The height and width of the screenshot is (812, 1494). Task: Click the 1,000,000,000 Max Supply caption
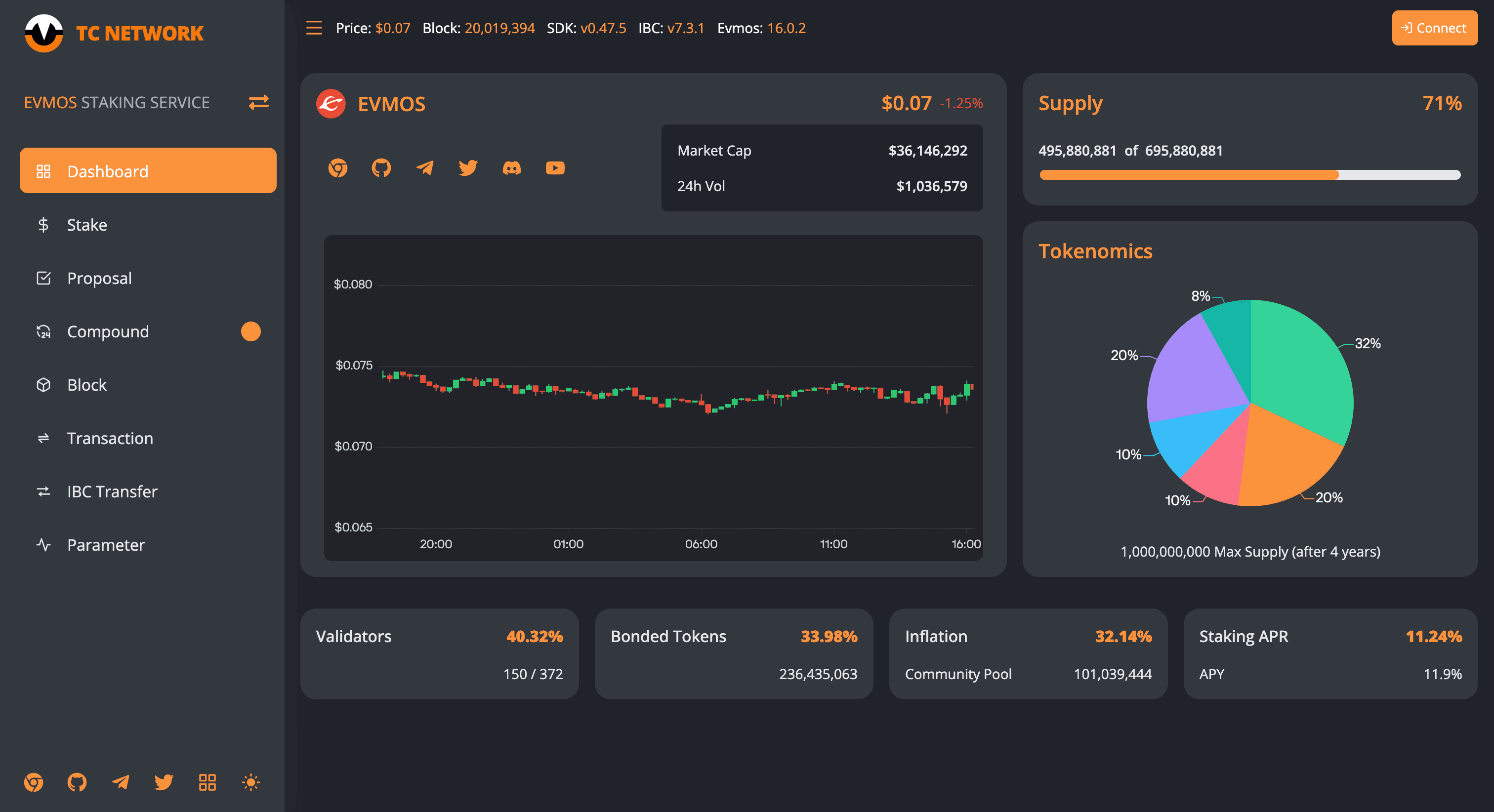tap(1250, 552)
